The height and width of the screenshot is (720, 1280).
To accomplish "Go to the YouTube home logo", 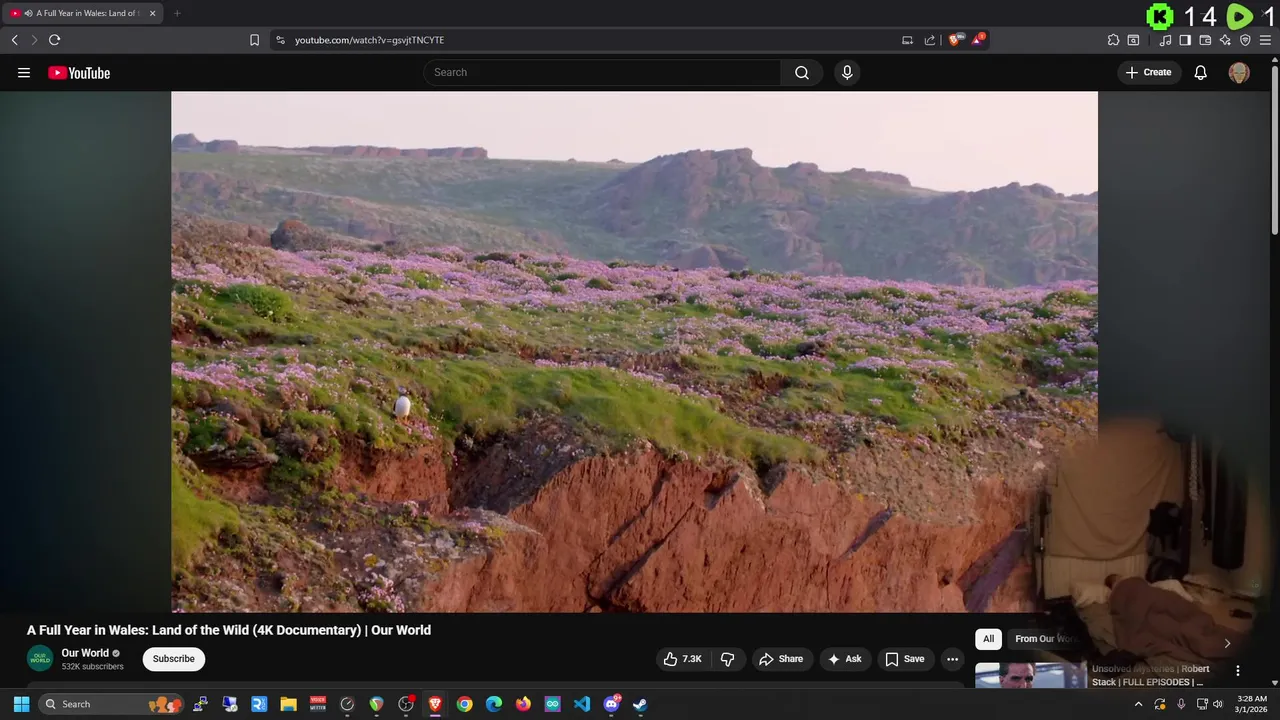I will click(79, 72).
